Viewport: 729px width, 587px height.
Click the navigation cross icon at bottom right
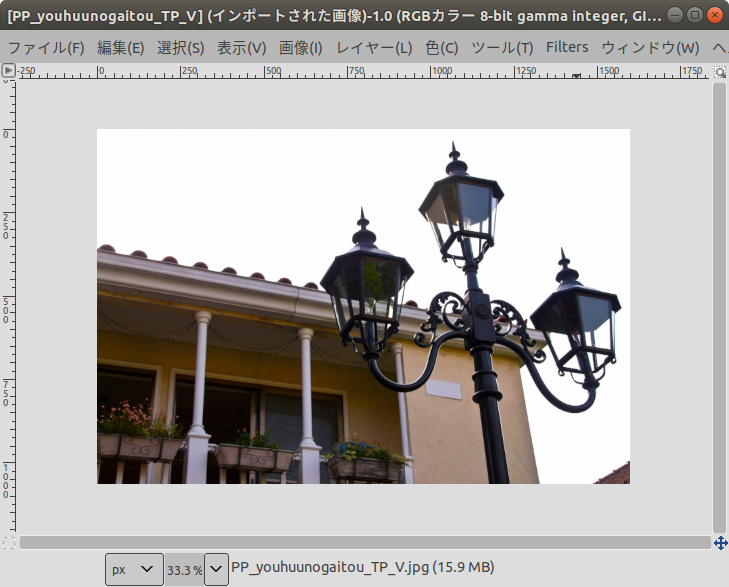pyautogui.click(x=721, y=543)
